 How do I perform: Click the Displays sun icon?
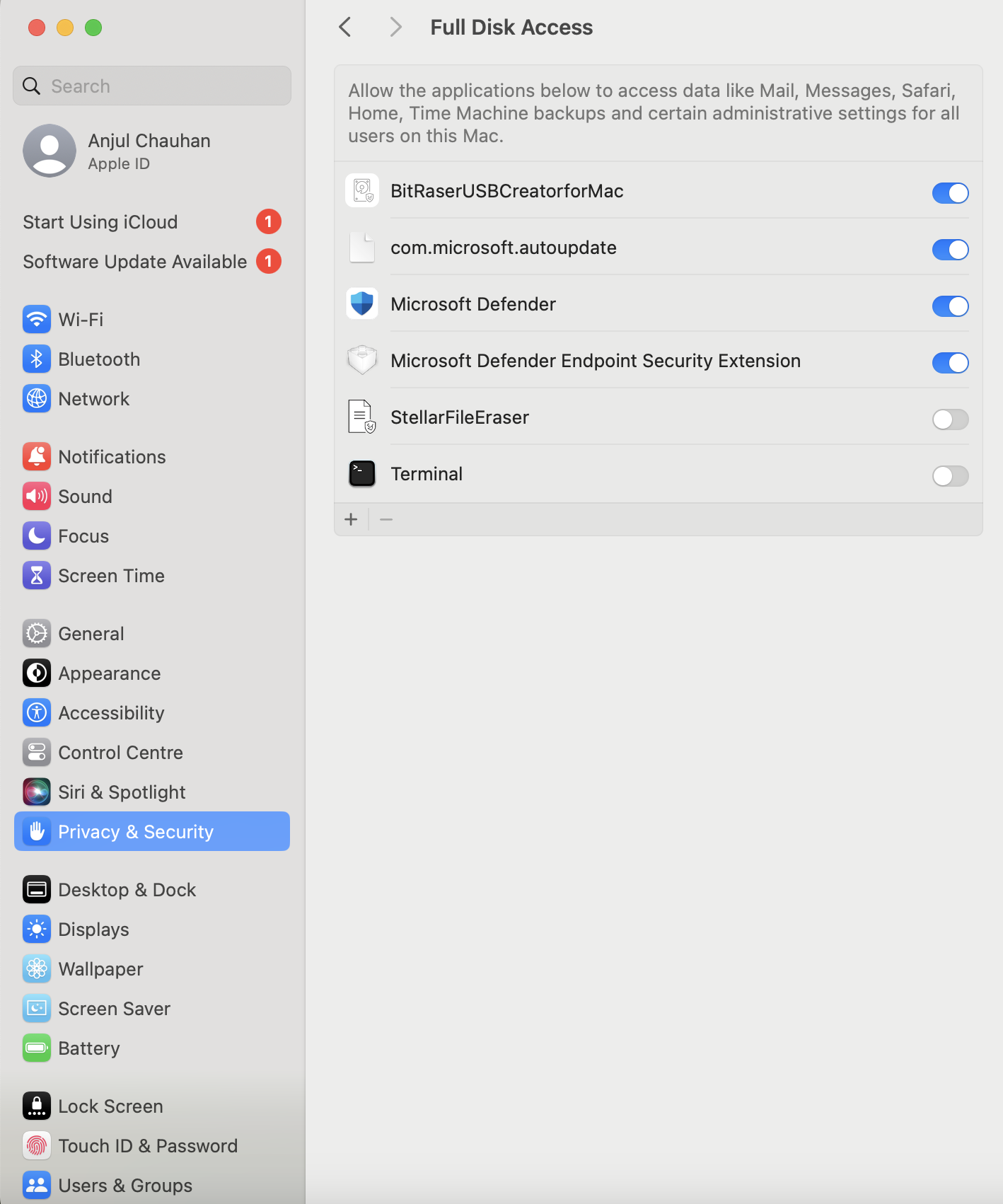click(x=37, y=930)
